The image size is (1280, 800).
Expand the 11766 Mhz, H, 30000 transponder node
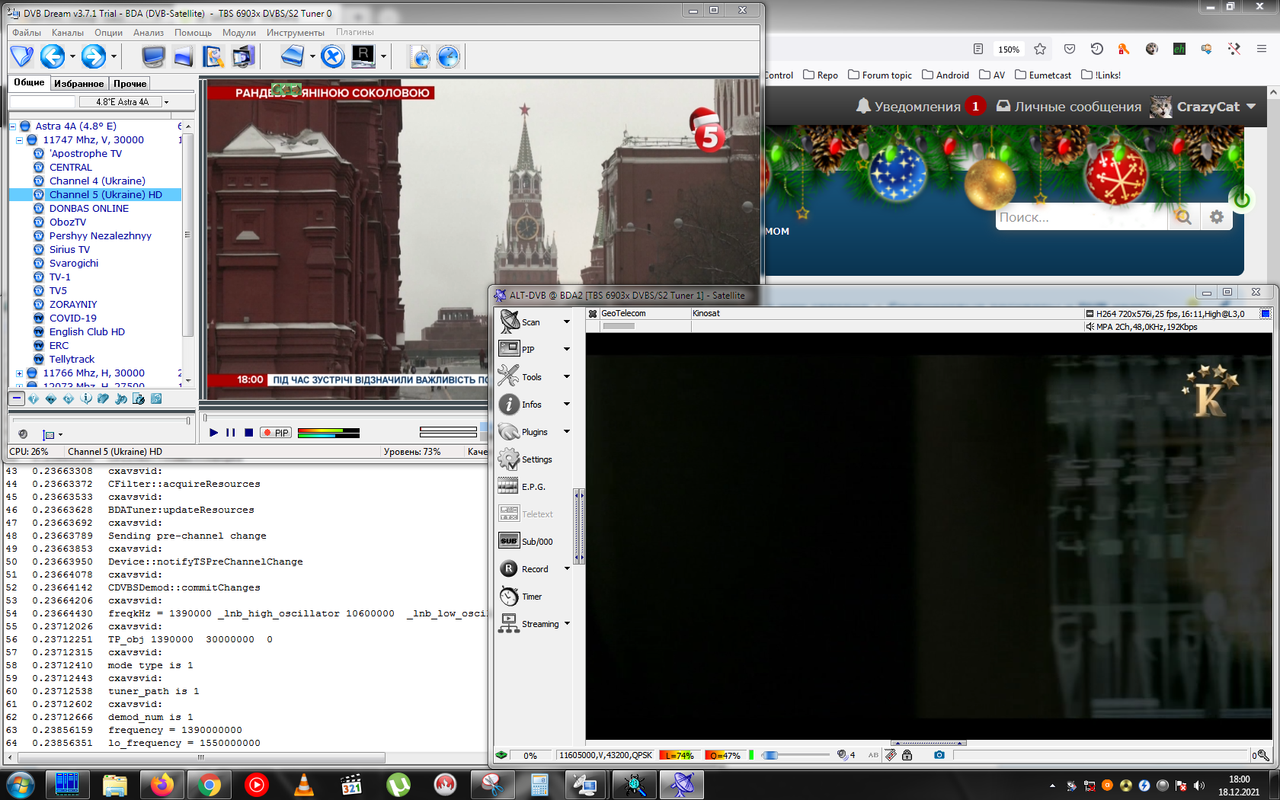pos(20,373)
